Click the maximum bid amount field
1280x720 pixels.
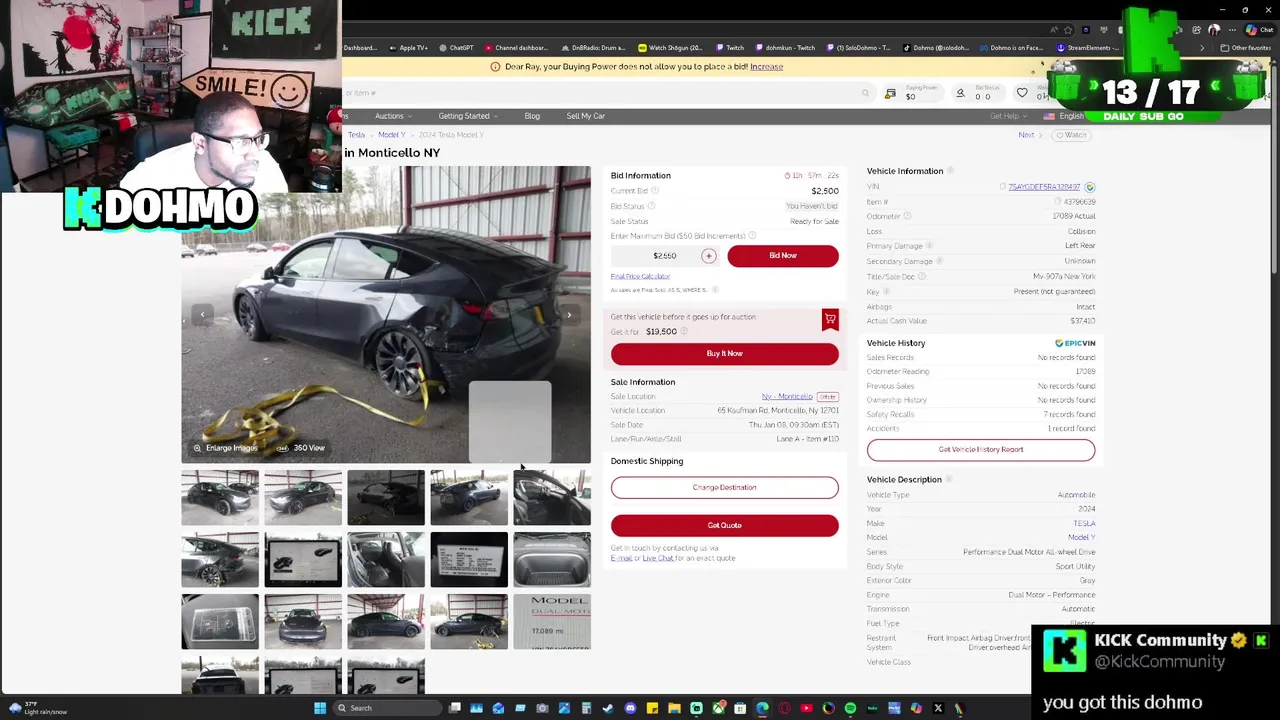pos(664,256)
